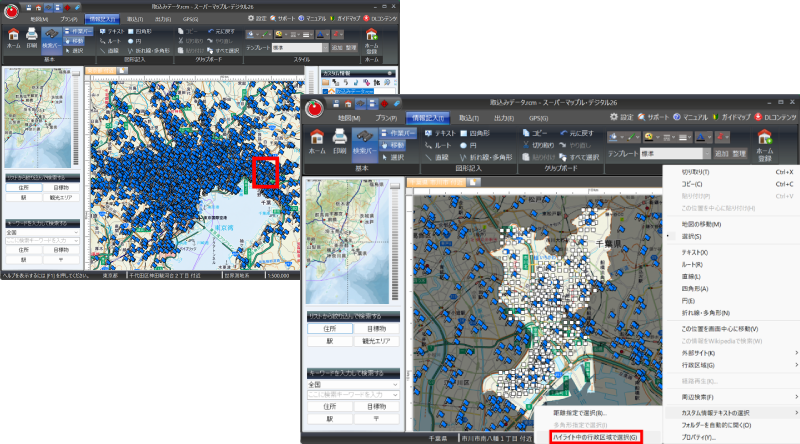
Task: Click 目標物 list search button in front window
Action: click(x=376, y=329)
